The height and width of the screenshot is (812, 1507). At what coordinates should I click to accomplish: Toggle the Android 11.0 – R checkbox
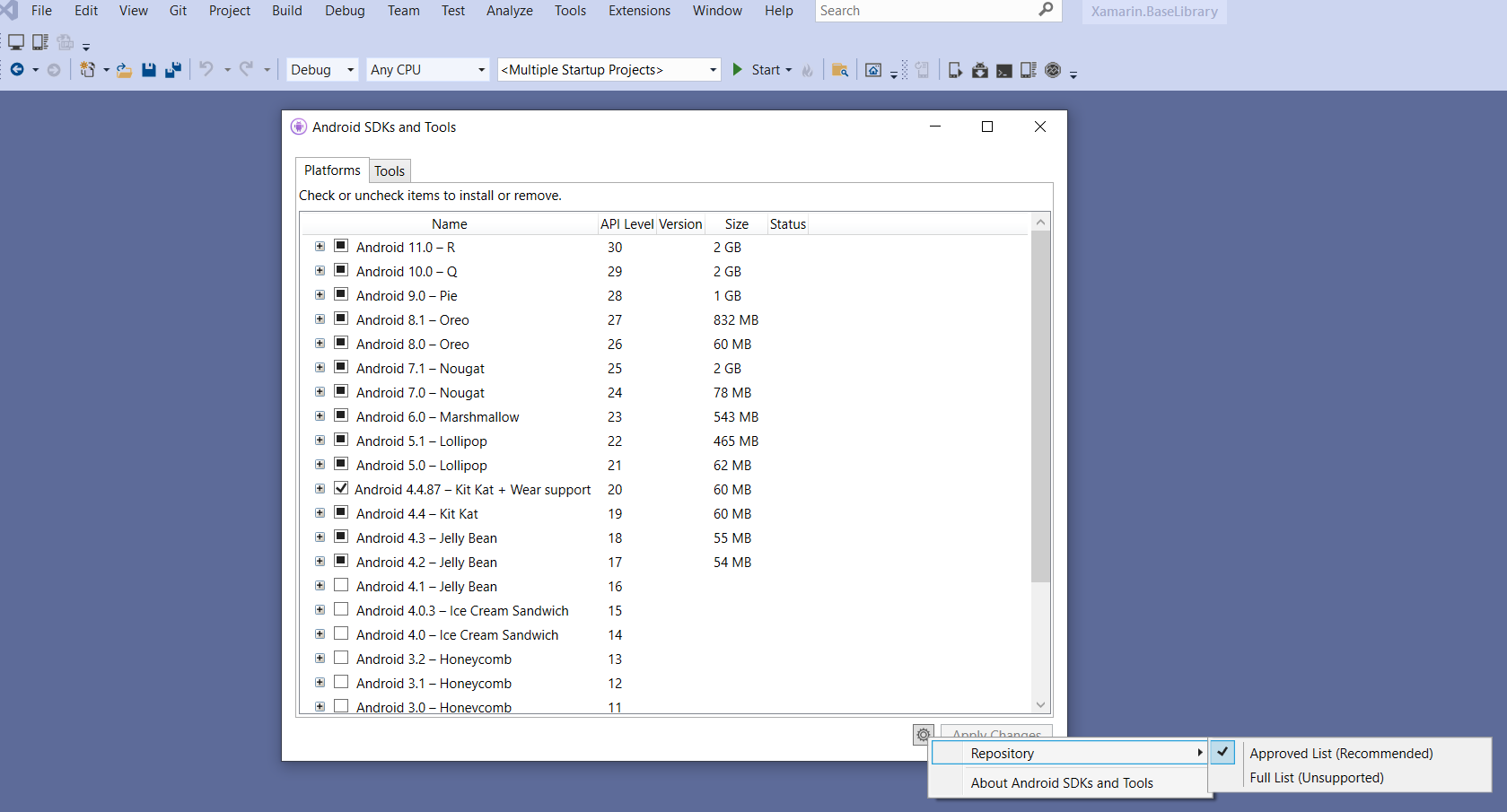pos(341,246)
